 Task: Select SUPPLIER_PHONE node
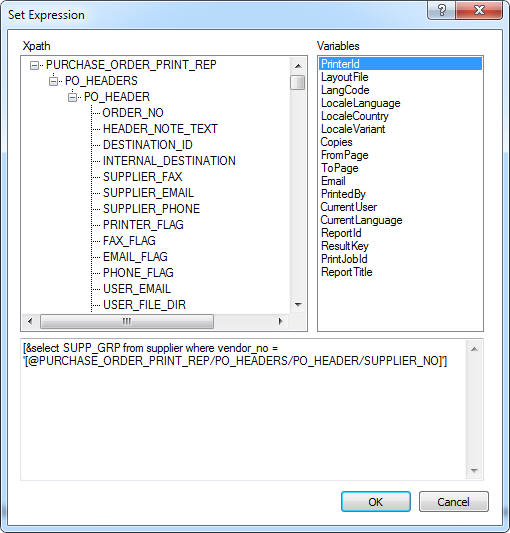pos(151,209)
